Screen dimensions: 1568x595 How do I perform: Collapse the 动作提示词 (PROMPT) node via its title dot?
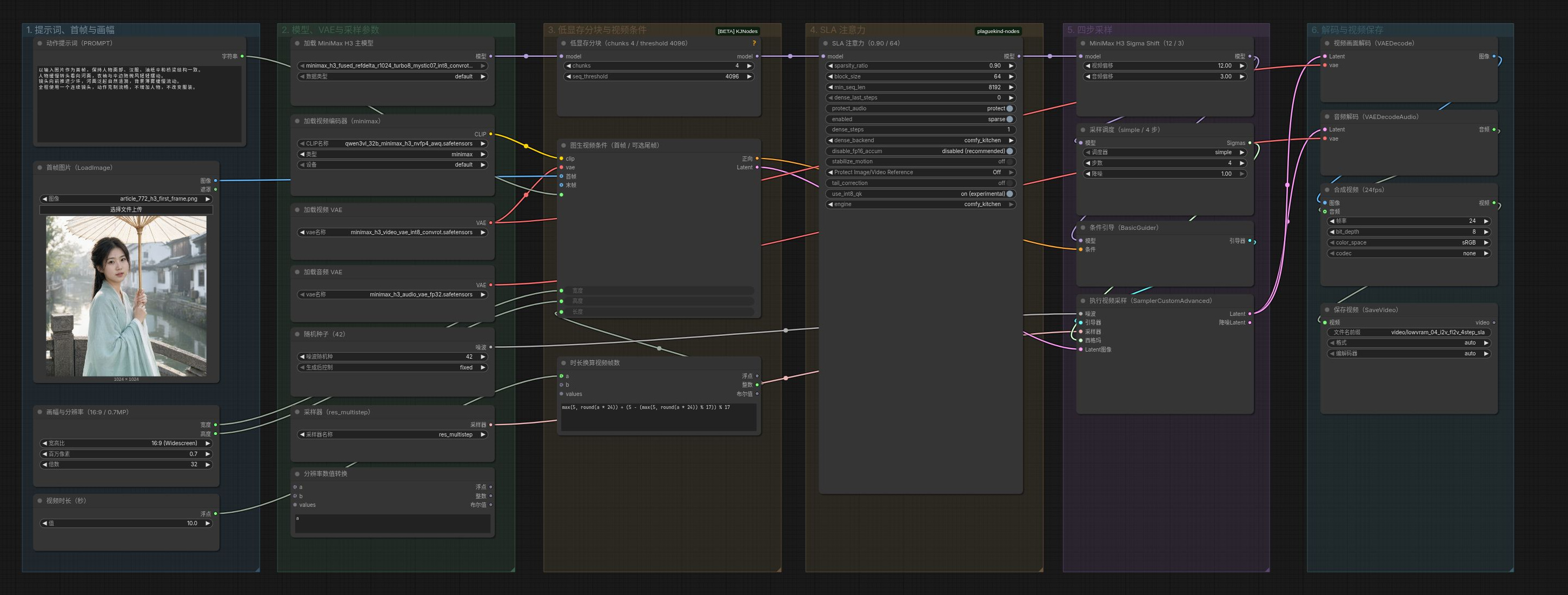(40, 43)
